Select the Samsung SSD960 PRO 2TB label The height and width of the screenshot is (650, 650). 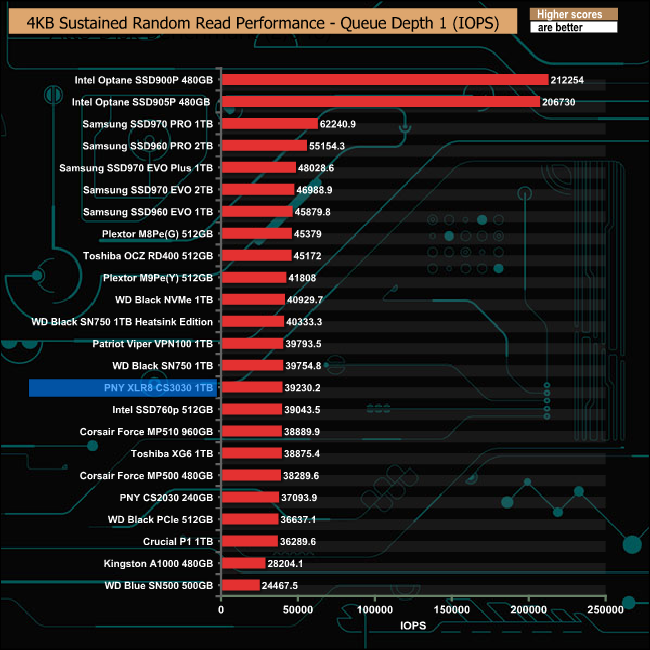point(148,146)
